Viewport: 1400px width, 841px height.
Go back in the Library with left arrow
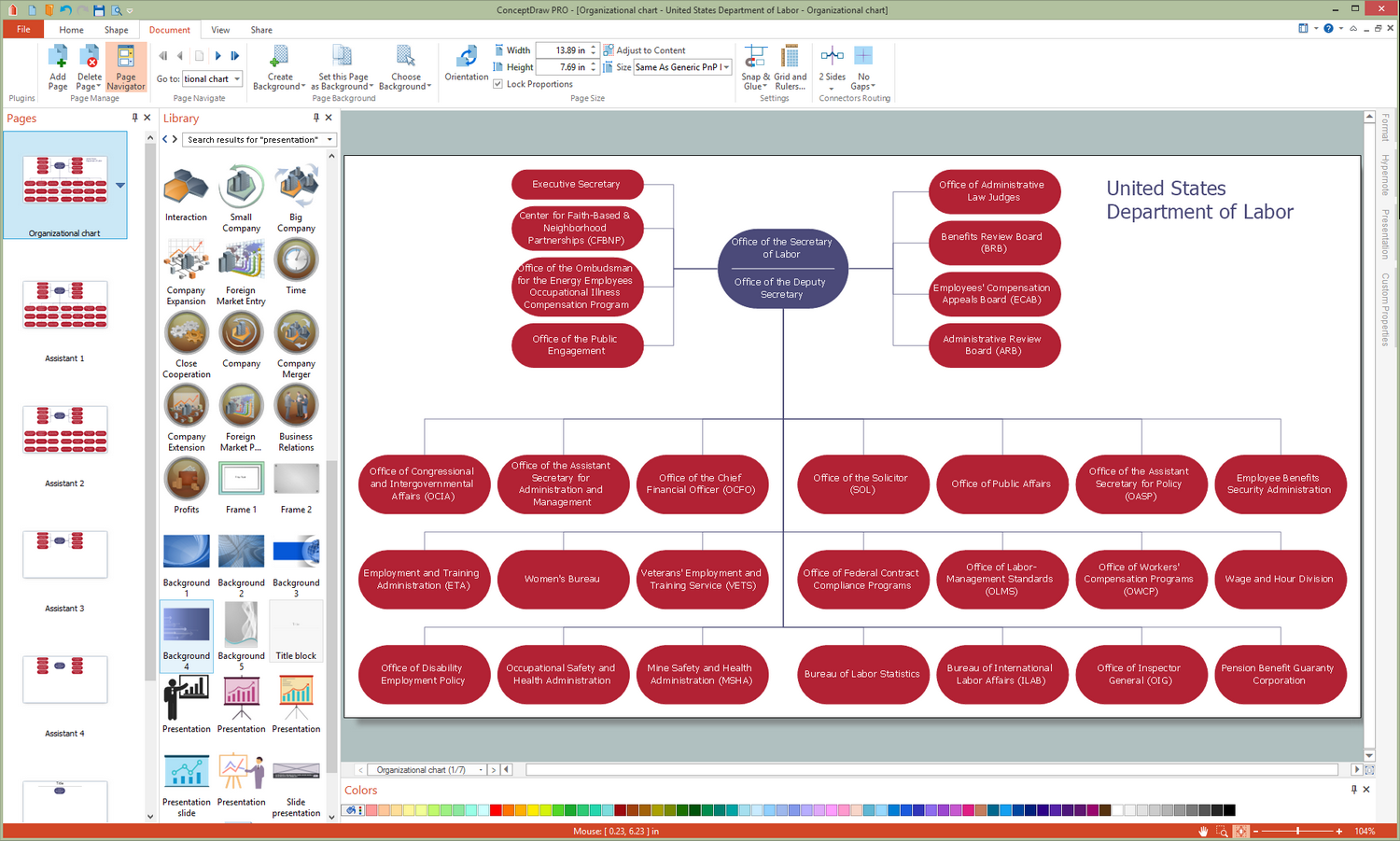coord(165,139)
